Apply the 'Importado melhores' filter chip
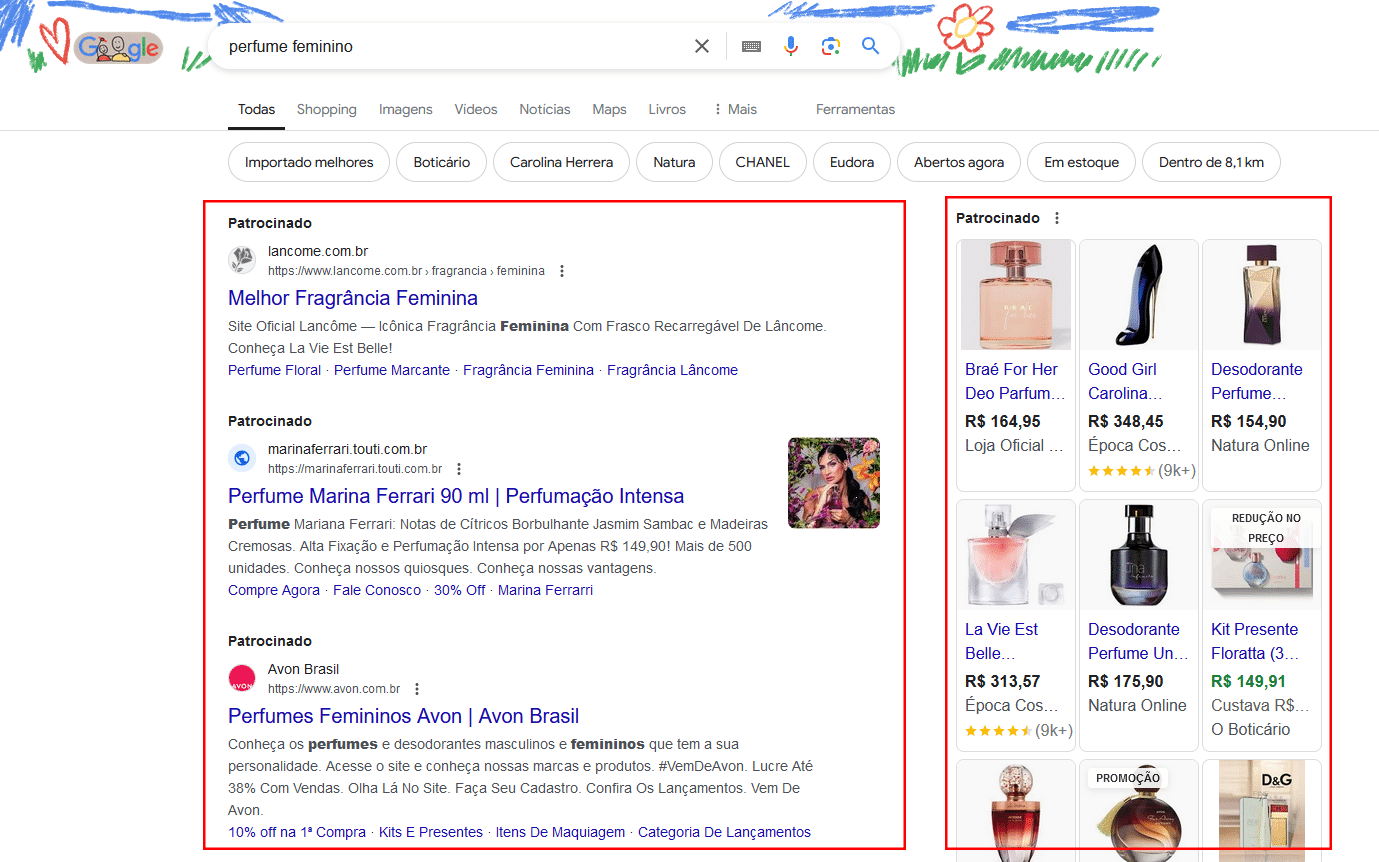This screenshot has height=862, width=1379. pyautogui.click(x=309, y=162)
